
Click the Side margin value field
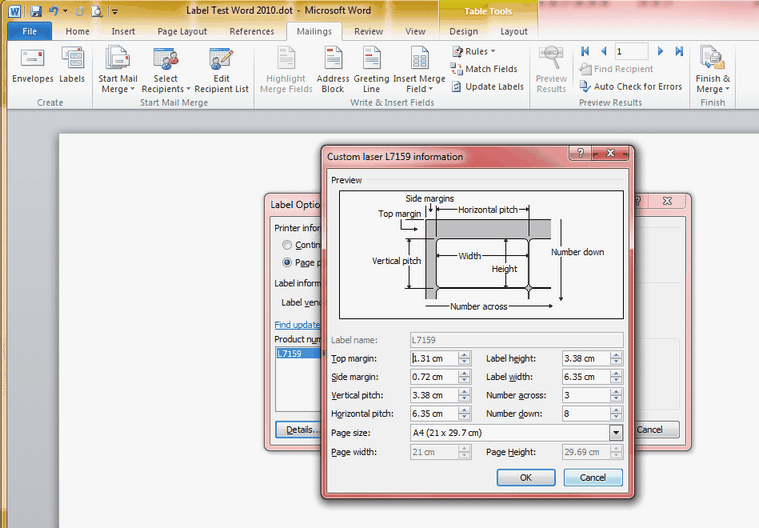coord(433,377)
